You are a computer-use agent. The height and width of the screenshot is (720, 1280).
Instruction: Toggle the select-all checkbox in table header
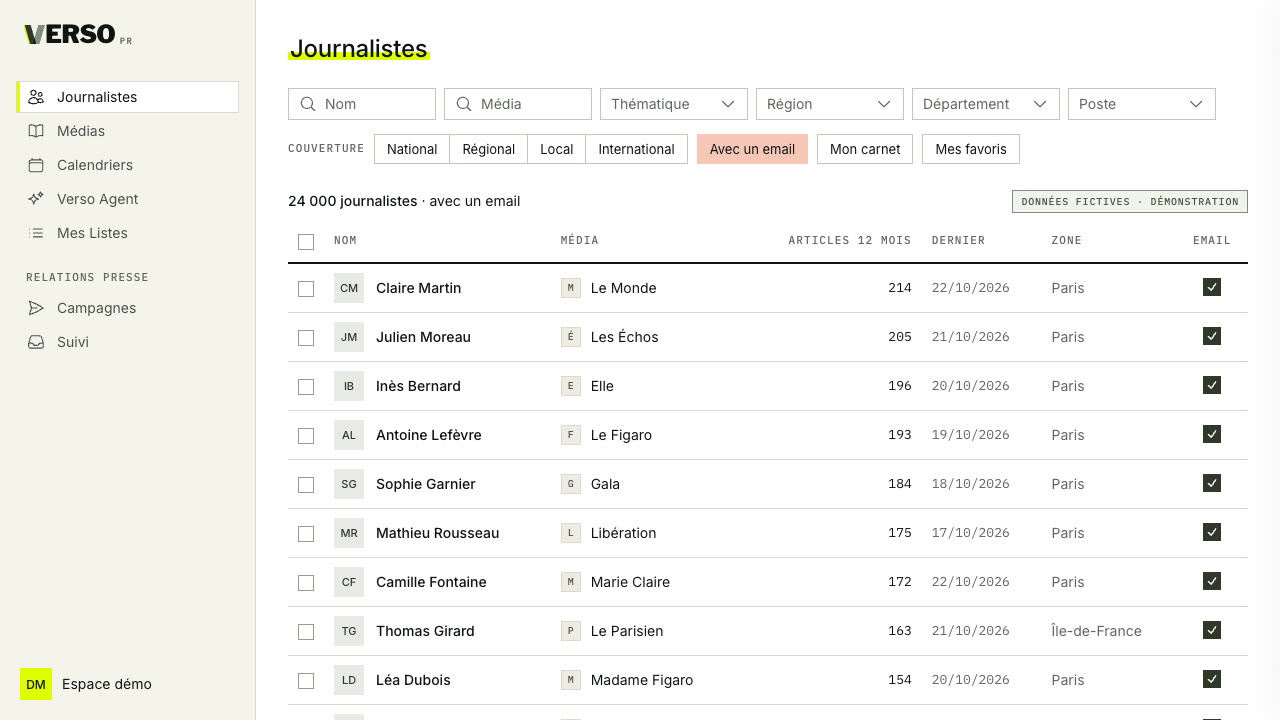click(x=306, y=241)
